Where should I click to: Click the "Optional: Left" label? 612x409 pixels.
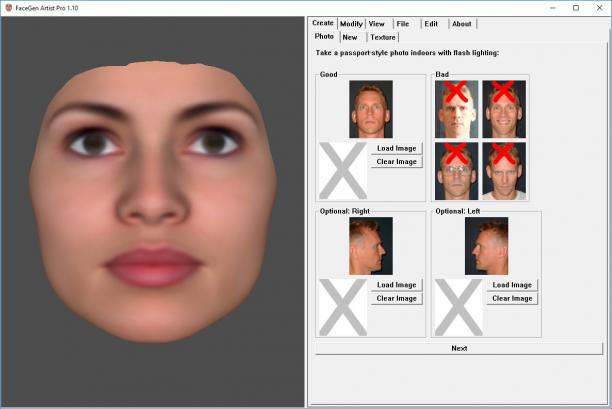click(457, 211)
